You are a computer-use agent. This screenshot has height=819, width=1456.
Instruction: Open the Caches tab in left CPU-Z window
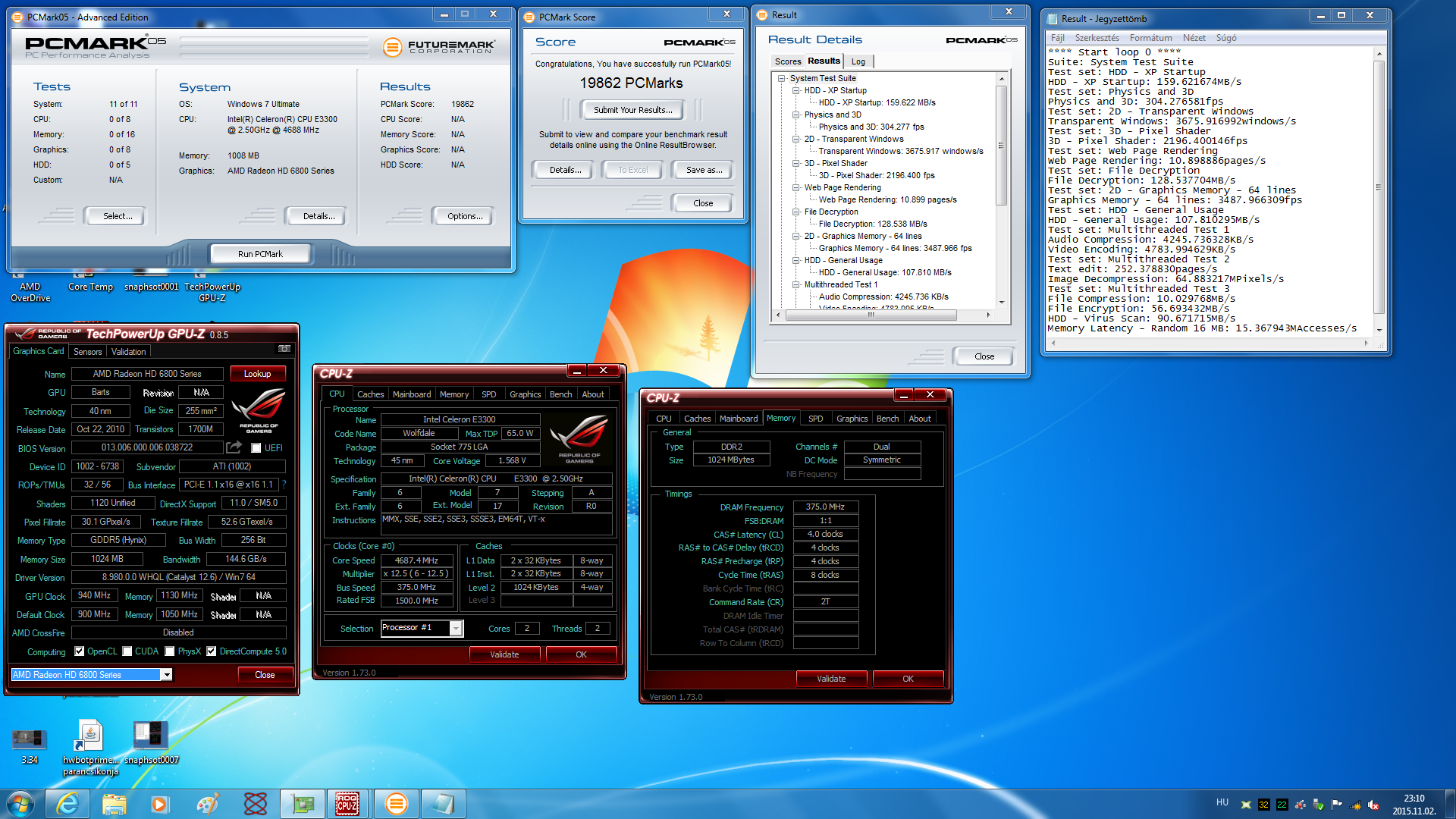point(370,394)
